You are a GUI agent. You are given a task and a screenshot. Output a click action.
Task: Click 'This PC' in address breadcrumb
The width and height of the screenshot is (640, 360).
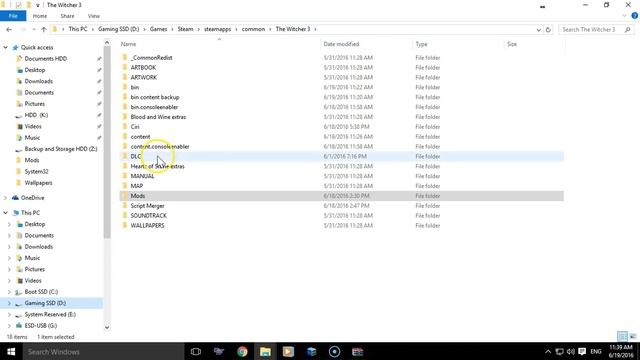[x=78, y=29]
